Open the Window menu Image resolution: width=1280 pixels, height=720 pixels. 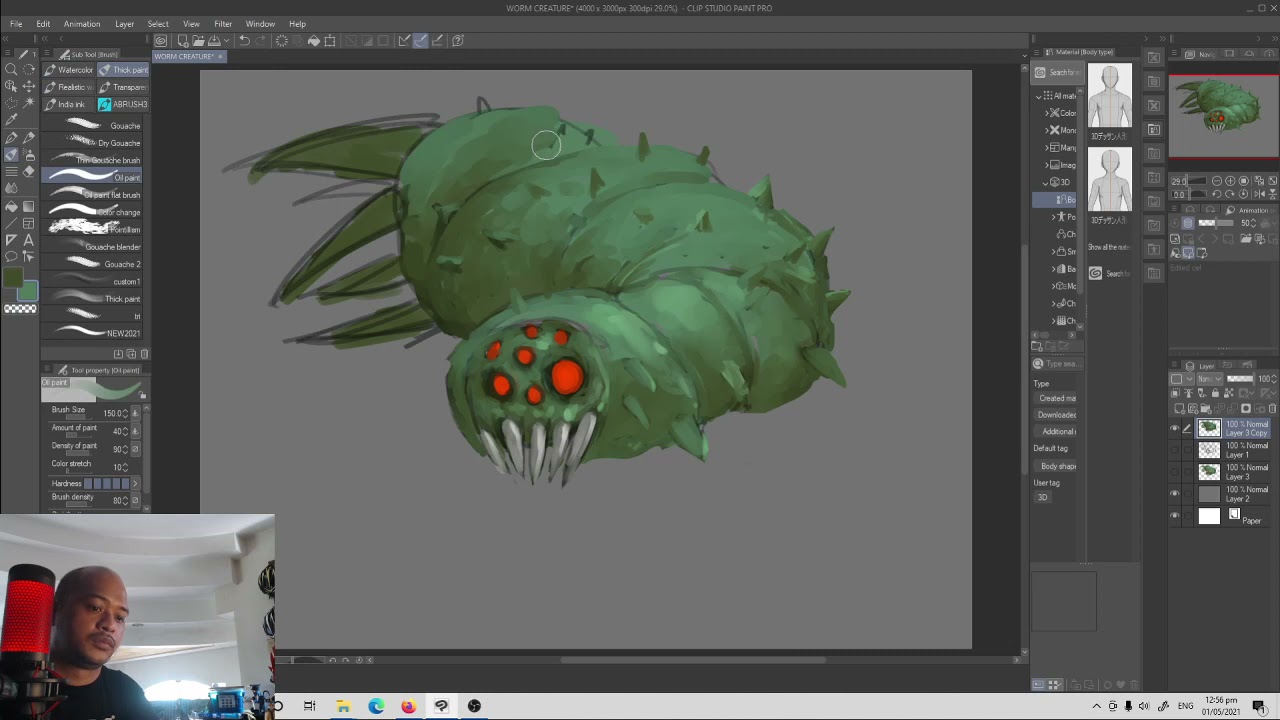coord(260,24)
